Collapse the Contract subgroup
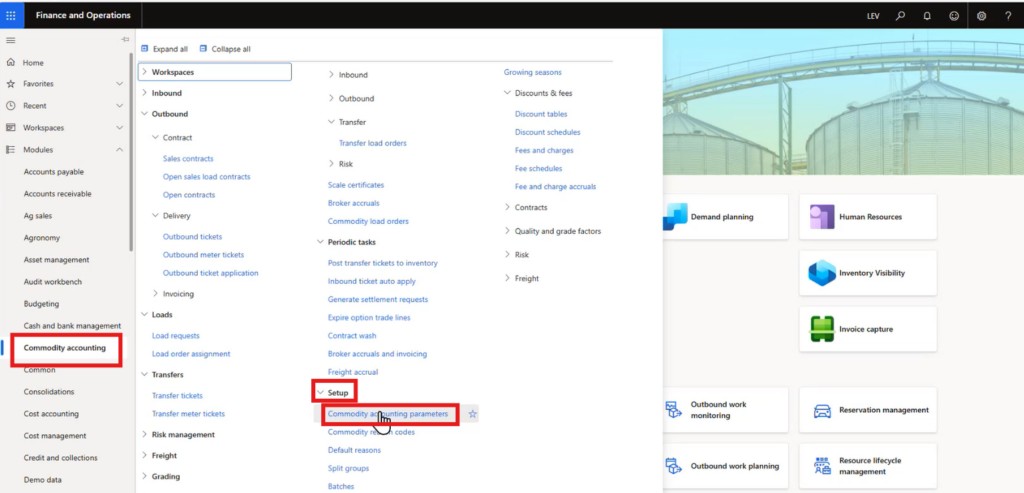Image resolution: width=1024 pixels, height=493 pixels. pyautogui.click(x=155, y=138)
